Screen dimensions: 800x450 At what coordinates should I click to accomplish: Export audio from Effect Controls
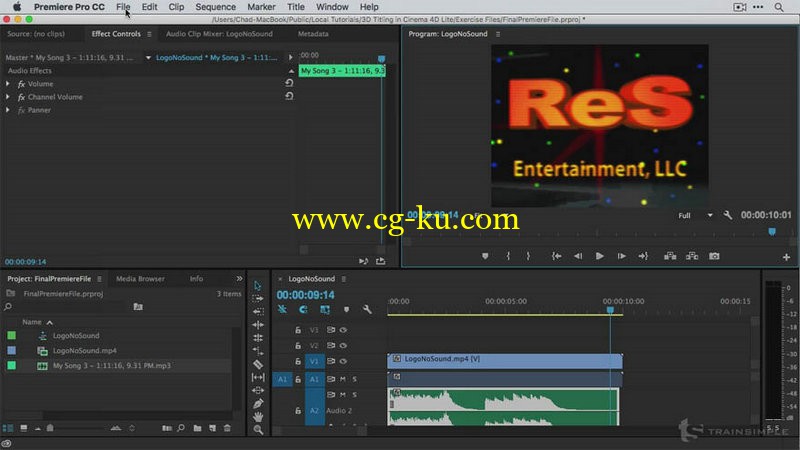(381, 261)
